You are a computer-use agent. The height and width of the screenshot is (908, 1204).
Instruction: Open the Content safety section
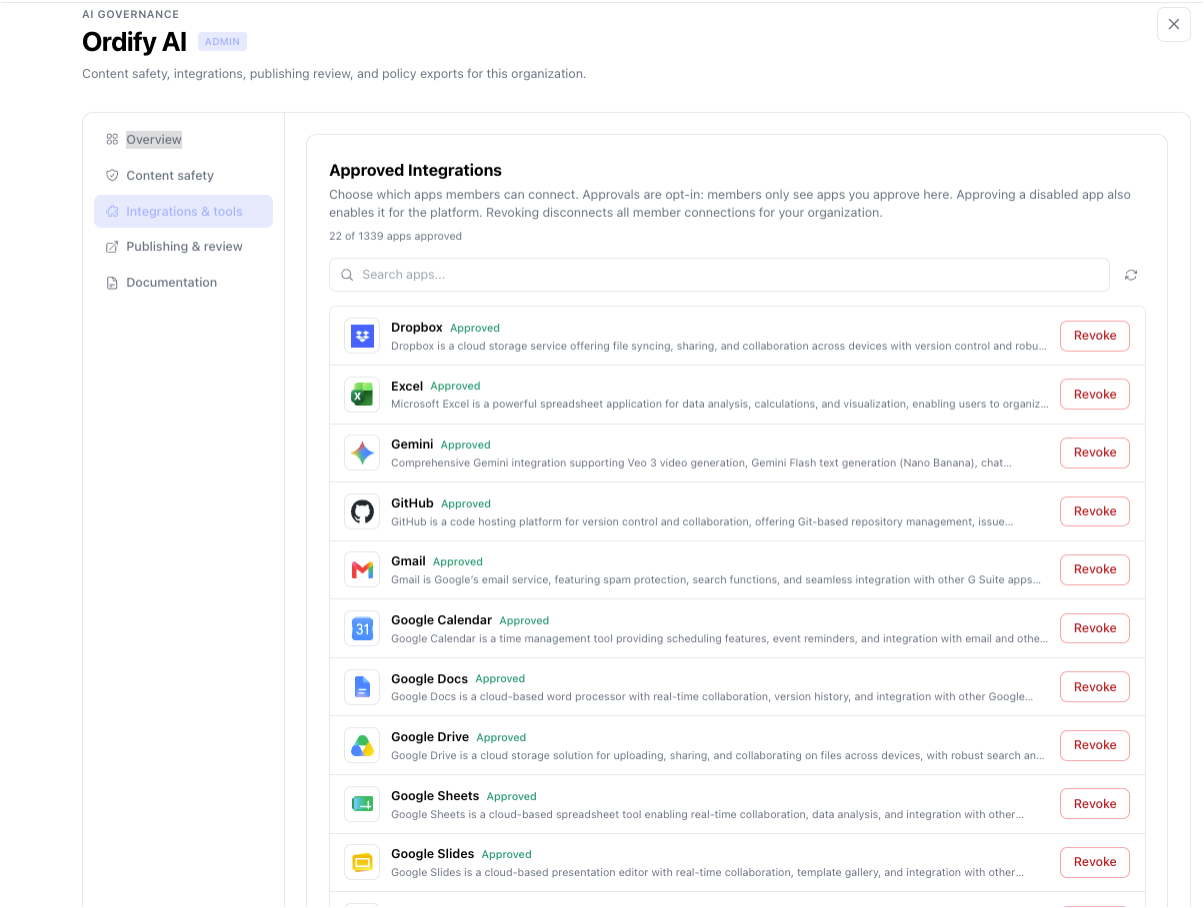pos(183,176)
